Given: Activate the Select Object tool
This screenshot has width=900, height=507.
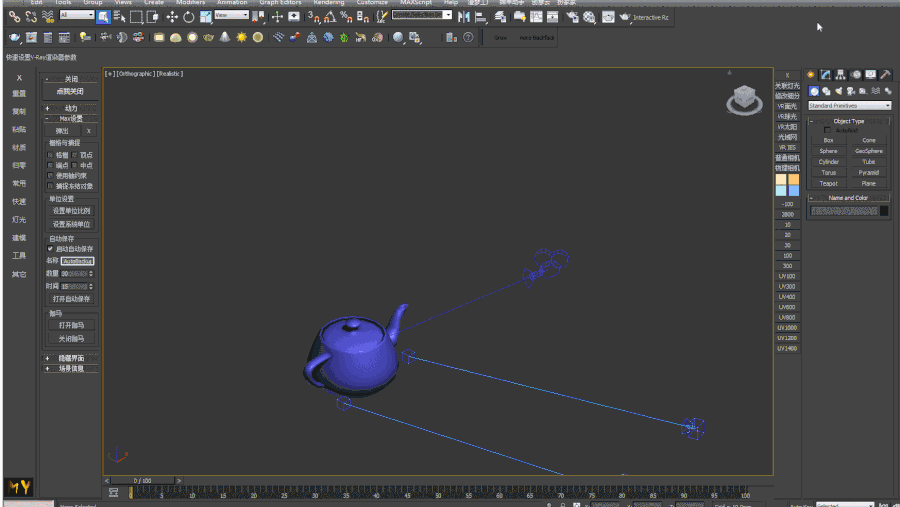Looking at the screenshot, I should tap(103, 17).
